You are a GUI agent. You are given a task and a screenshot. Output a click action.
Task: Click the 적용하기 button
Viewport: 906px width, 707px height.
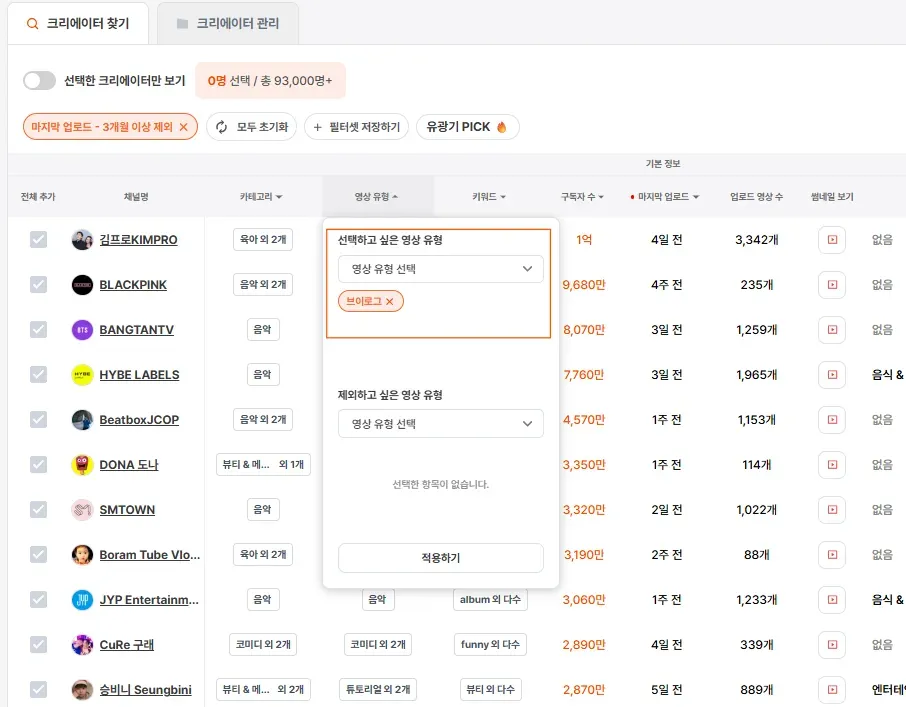(441, 558)
